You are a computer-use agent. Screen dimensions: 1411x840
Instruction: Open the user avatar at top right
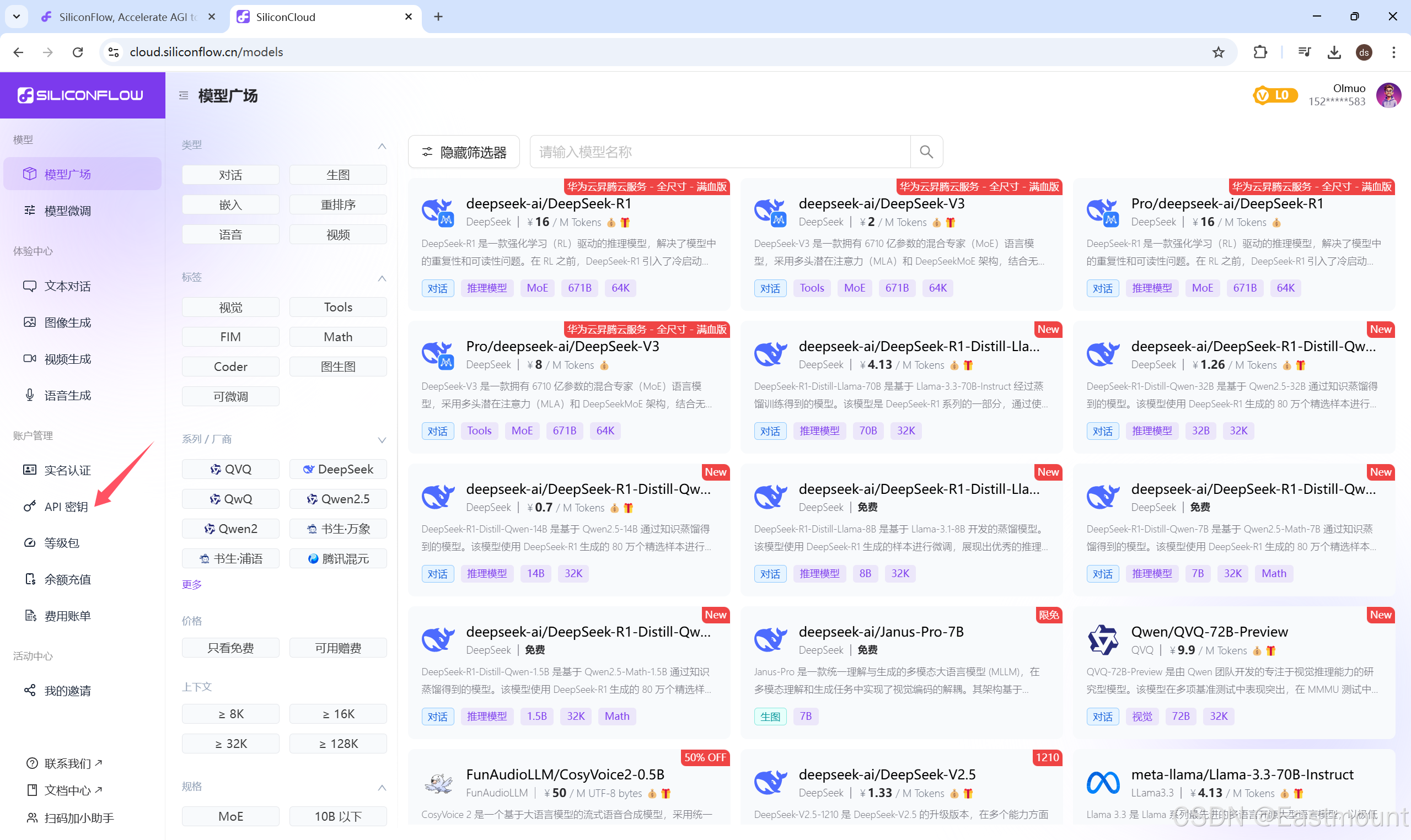click(x=1388, y=95)
